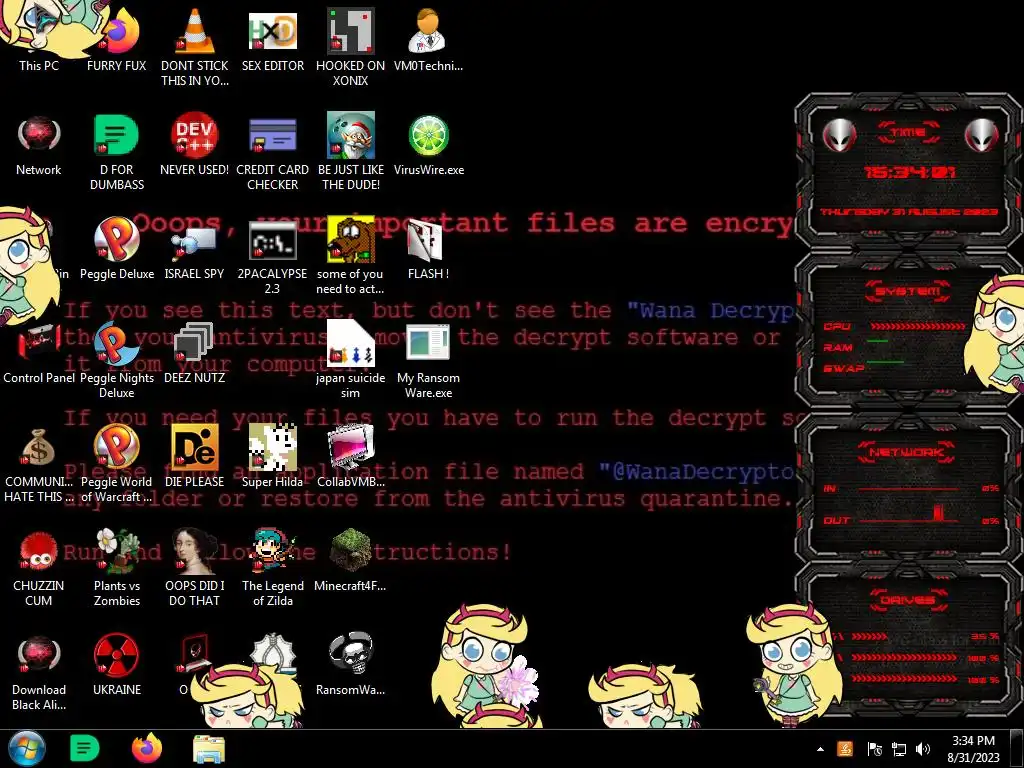Screen dimensions: 1024x768
Task: Select the DIE PLEASE shortcut
Action: 195,456
